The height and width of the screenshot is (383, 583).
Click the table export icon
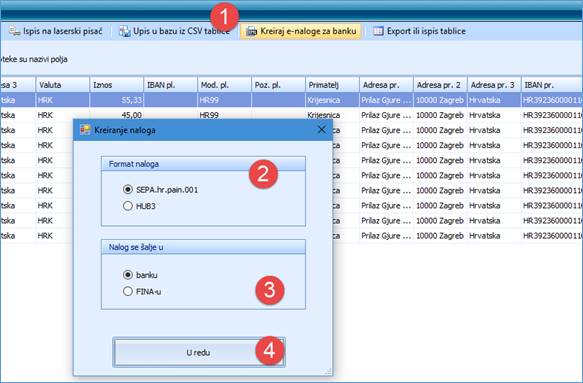click(x=378, y=31)
